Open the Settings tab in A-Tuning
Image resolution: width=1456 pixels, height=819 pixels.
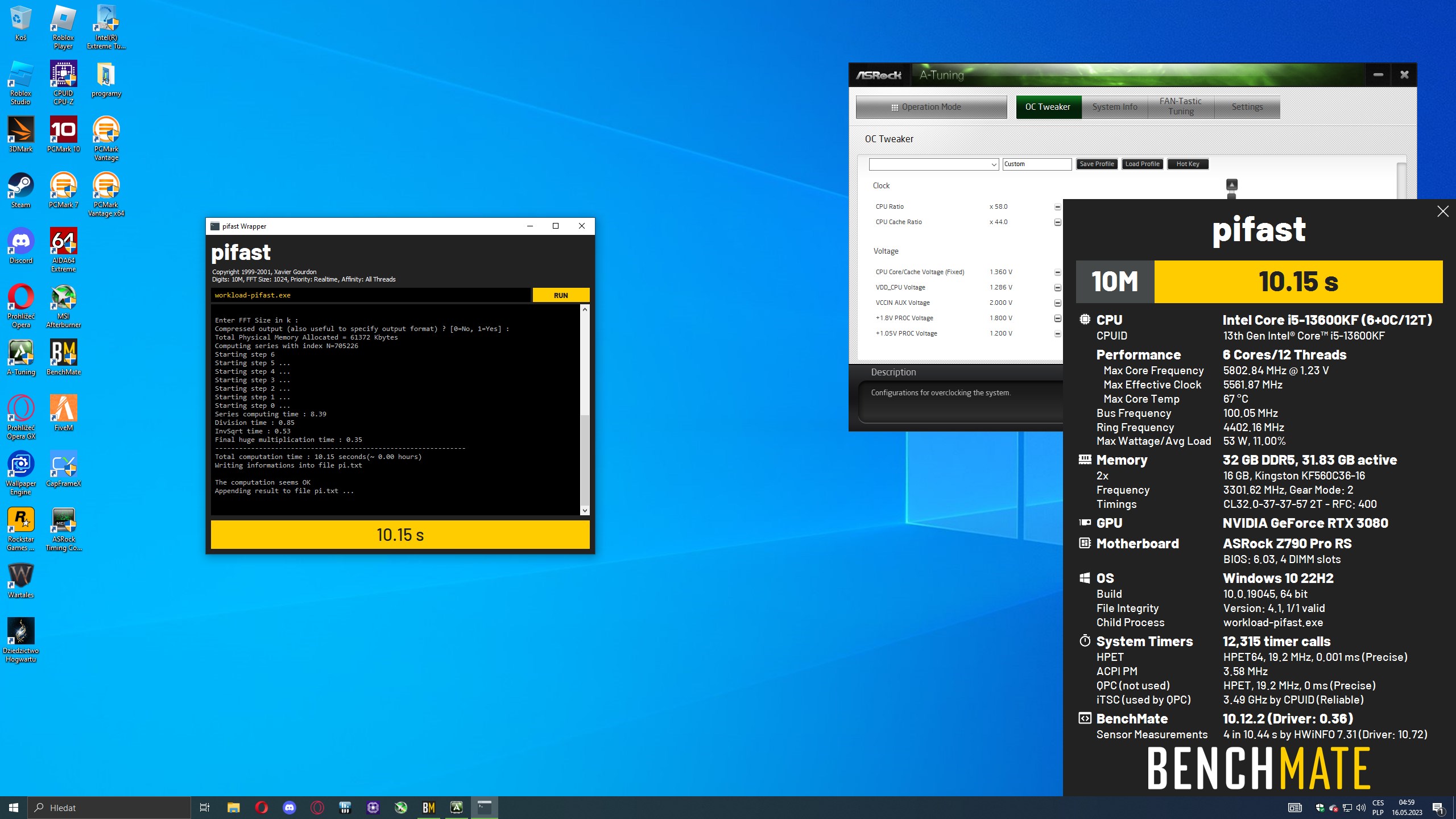(1247, 107)
